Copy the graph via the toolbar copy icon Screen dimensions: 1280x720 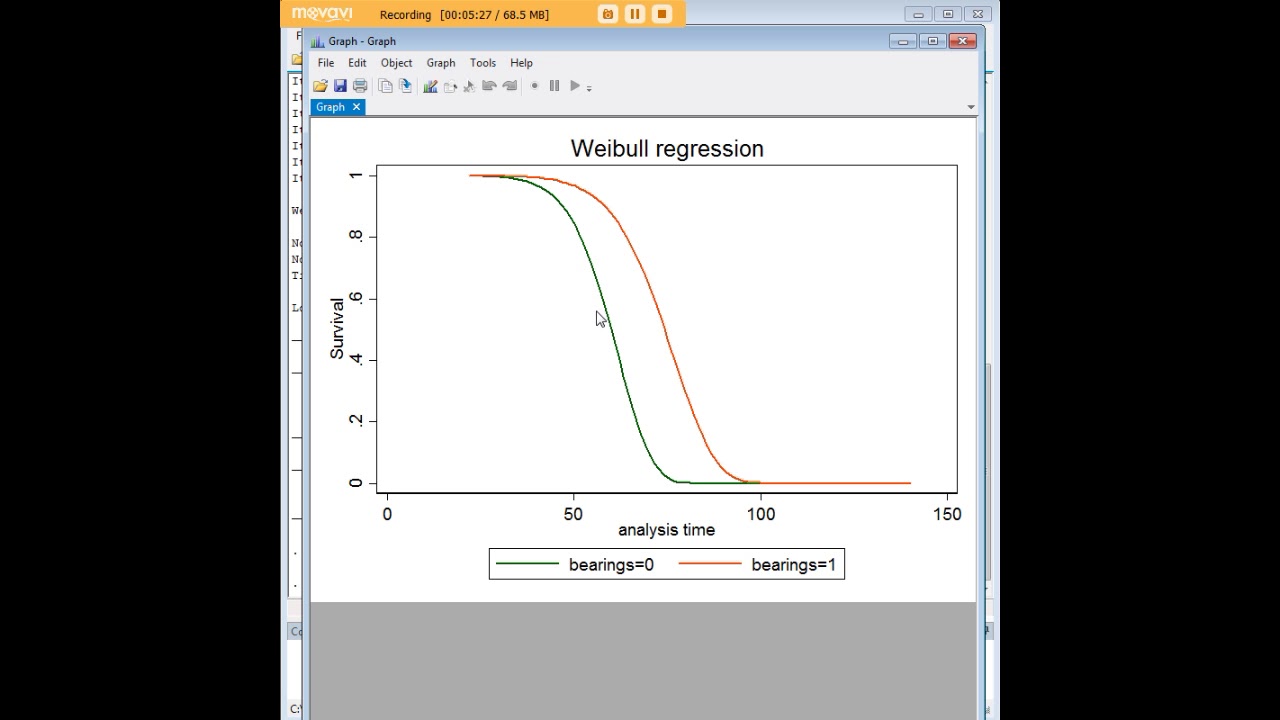pyautogui.click(x=385, y=86)
